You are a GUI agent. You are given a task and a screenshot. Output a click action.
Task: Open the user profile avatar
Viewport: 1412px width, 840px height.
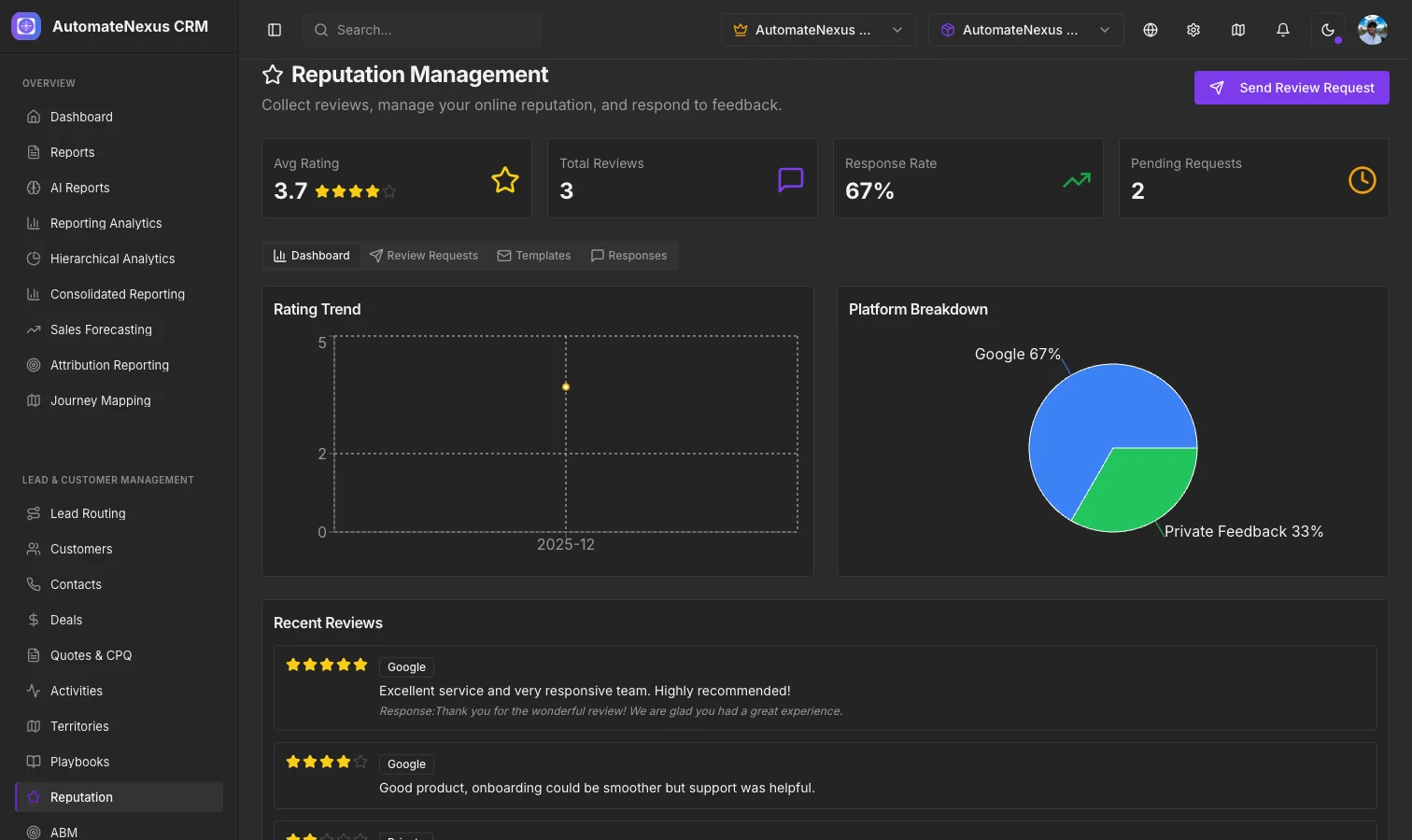pyautogui.click(x=1373, y=30)
